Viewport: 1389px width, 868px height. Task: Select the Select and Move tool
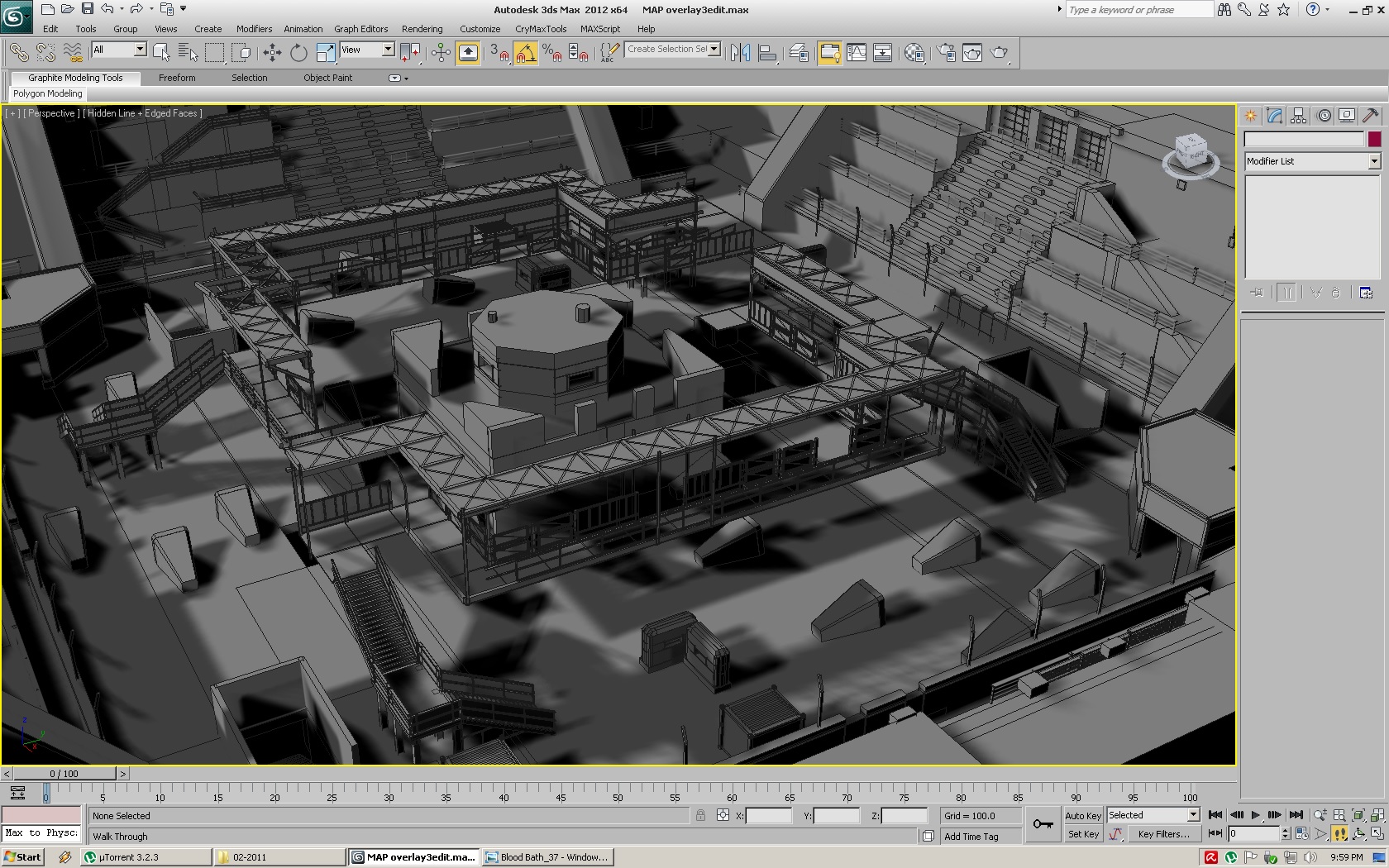point(272,53)
